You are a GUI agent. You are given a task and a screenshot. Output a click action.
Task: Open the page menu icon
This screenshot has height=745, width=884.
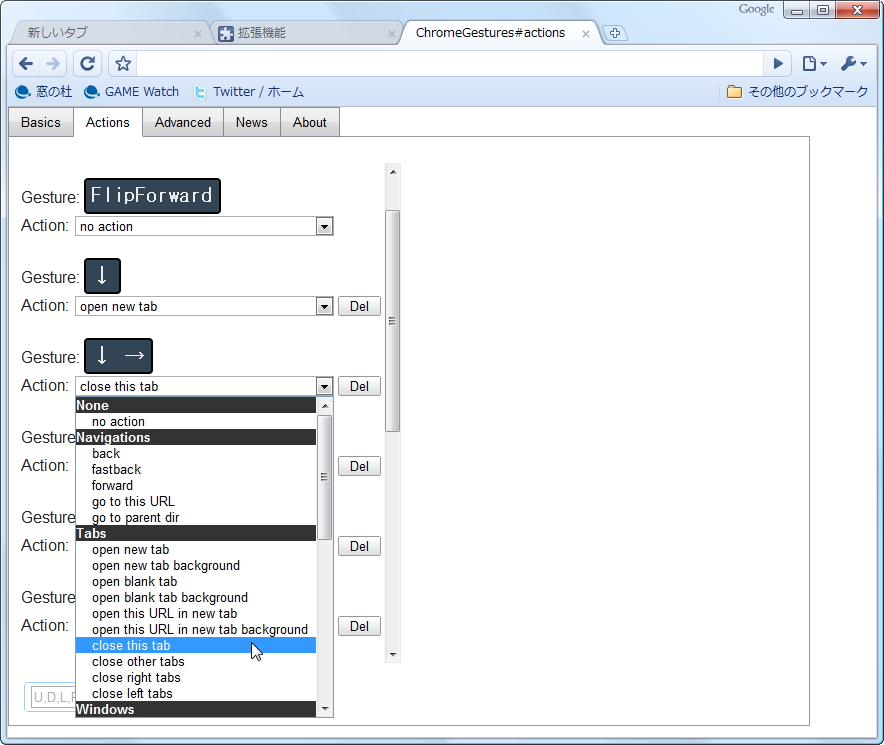814,64
